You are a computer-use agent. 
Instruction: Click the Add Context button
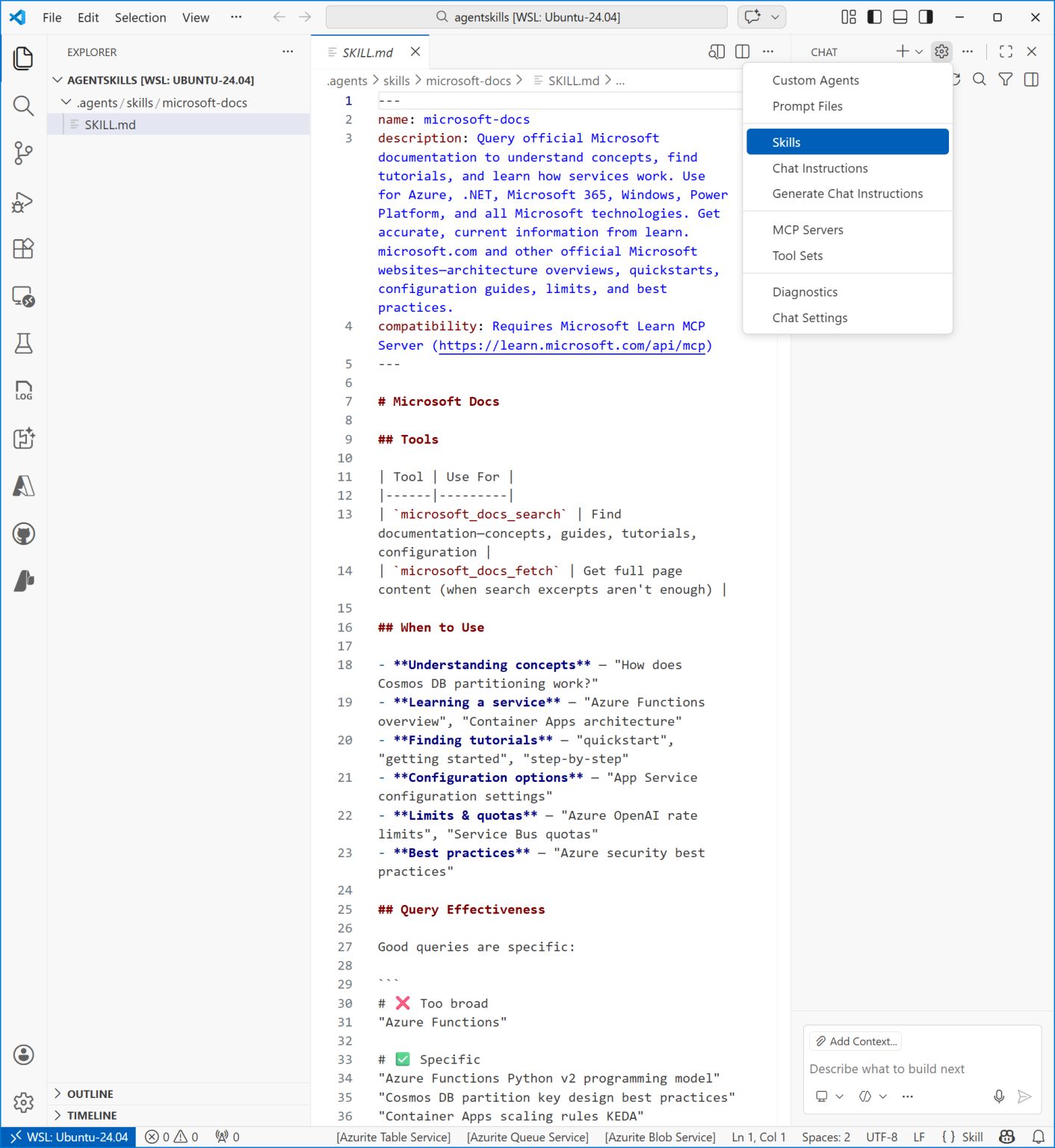pos(855,1041)
